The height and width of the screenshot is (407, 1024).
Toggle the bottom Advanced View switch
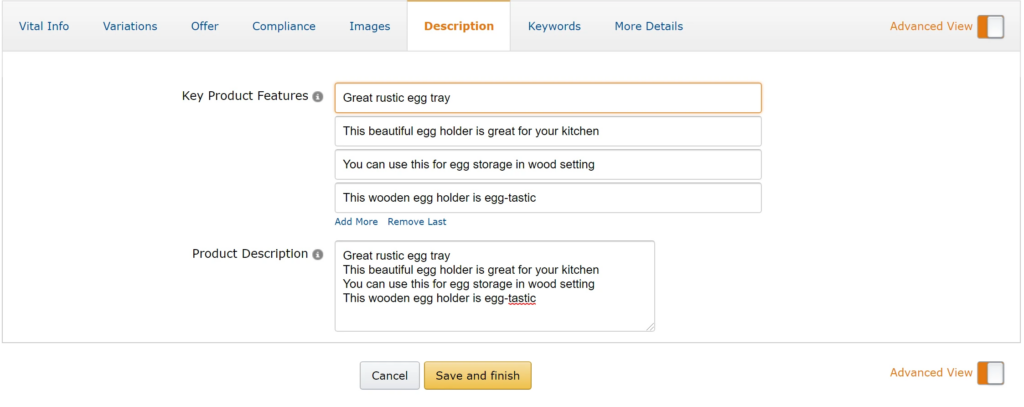tap(990, 373)
